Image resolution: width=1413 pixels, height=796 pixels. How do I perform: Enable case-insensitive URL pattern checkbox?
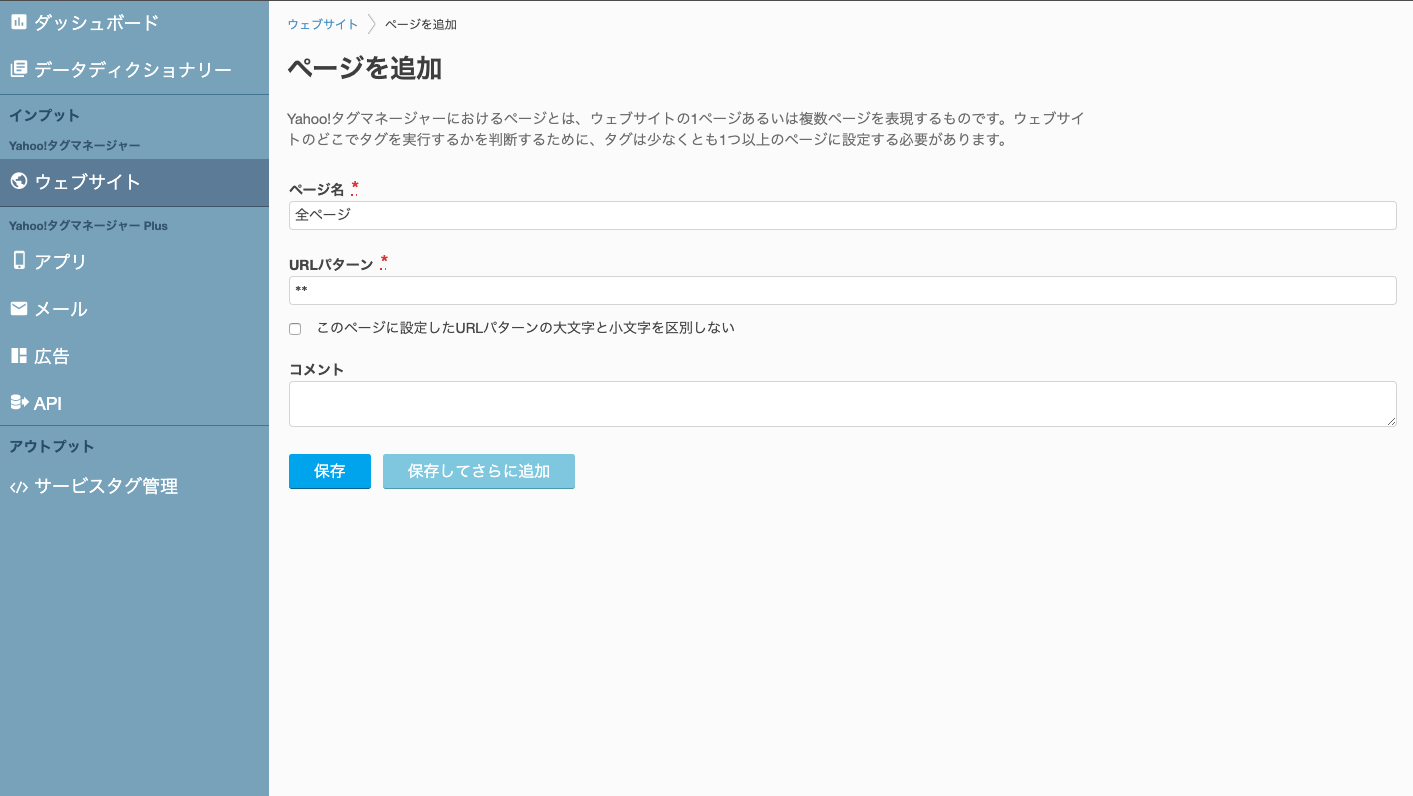(x=295, y=329)
